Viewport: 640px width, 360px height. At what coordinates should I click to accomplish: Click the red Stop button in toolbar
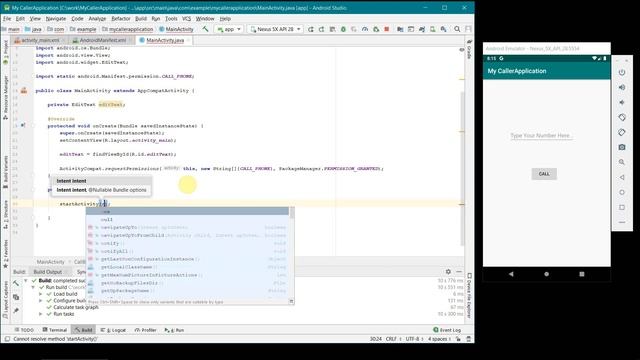[x=387, y=29]
